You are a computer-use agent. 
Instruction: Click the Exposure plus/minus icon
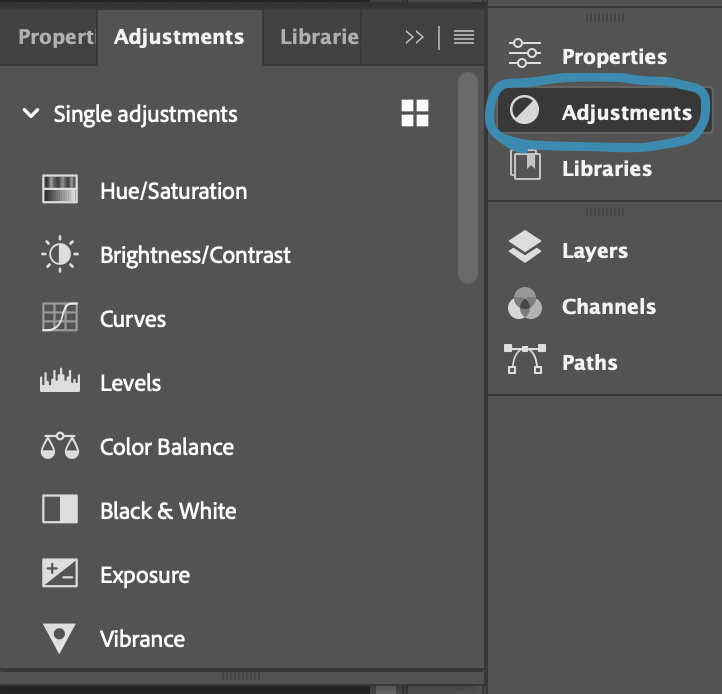click(x=60, y=574)
